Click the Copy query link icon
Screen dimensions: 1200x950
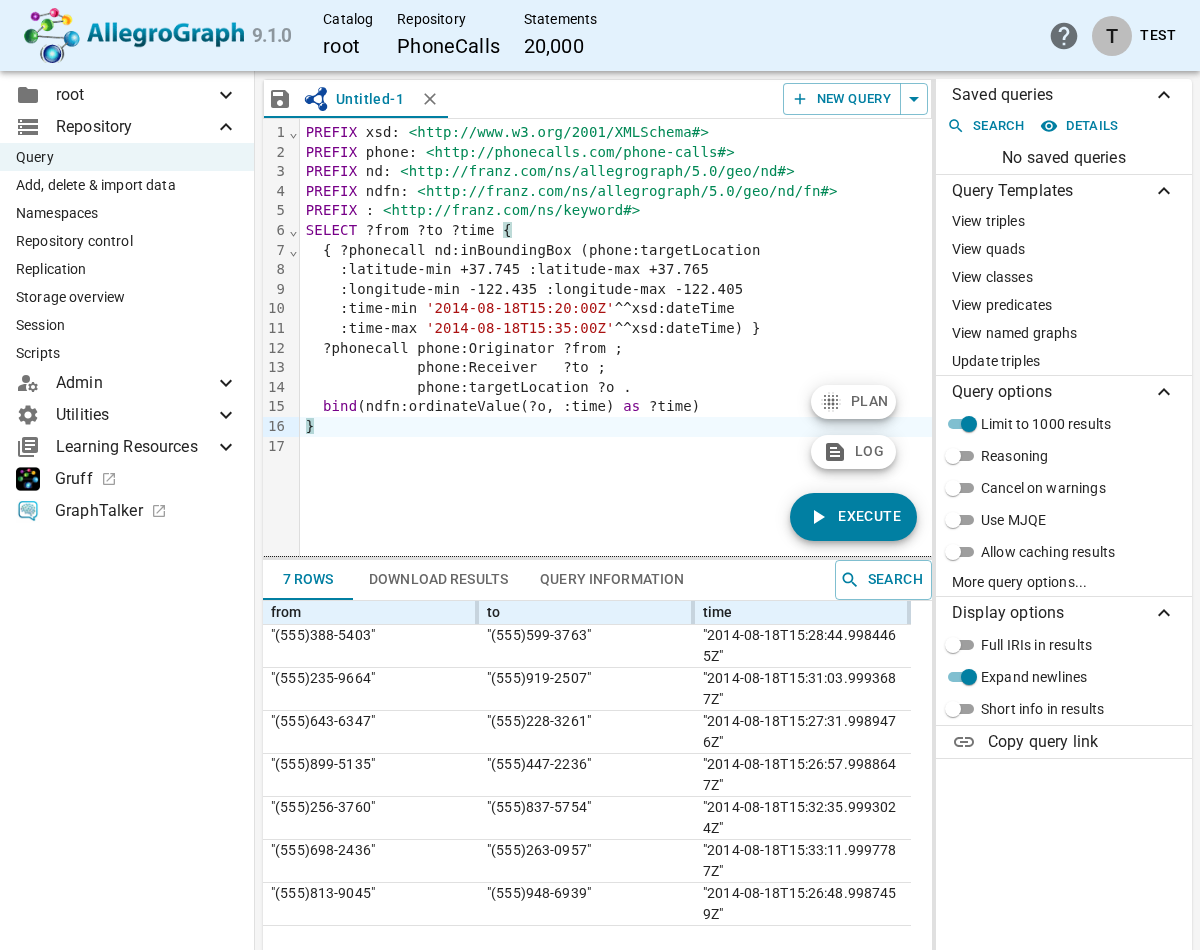pyautogui.click(x=964, y=742)
